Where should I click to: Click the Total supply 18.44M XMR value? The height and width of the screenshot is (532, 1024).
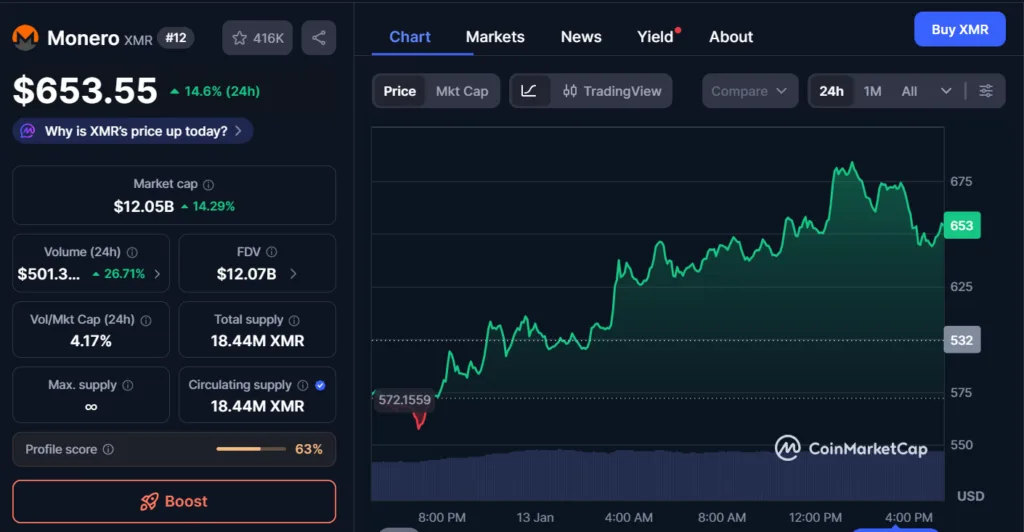coord(257,341)
